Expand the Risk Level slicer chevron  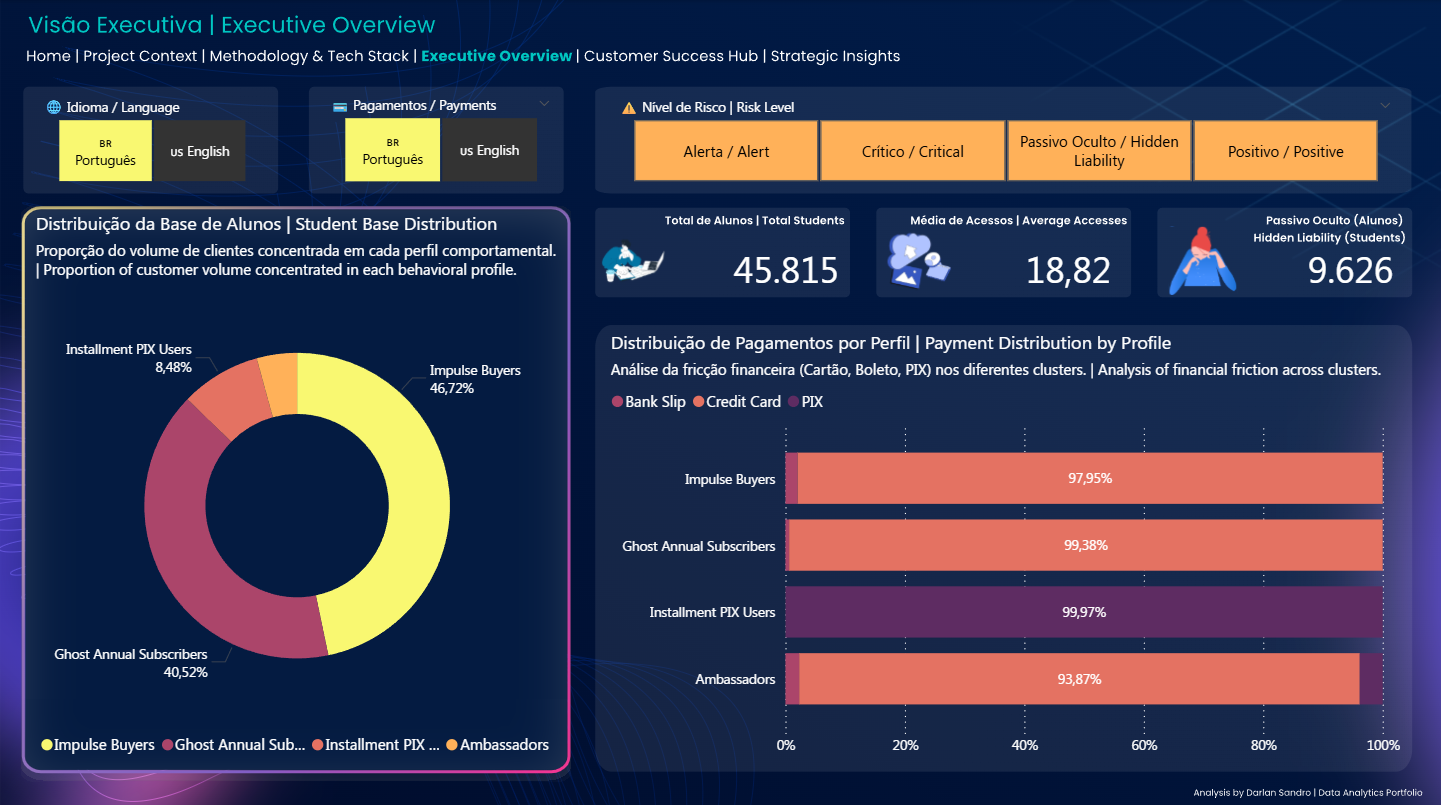[1385, 105]
